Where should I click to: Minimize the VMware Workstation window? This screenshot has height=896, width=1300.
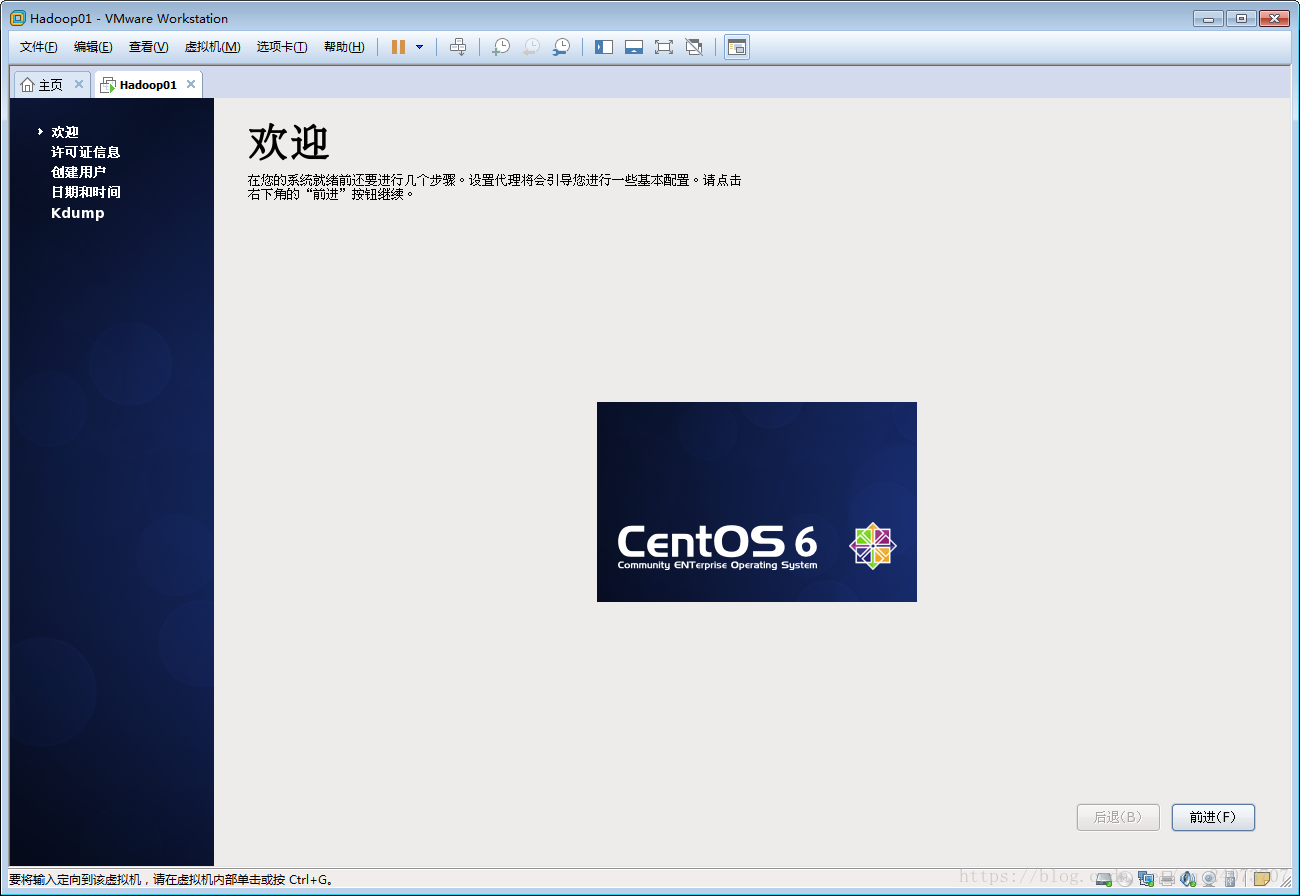1208,18
